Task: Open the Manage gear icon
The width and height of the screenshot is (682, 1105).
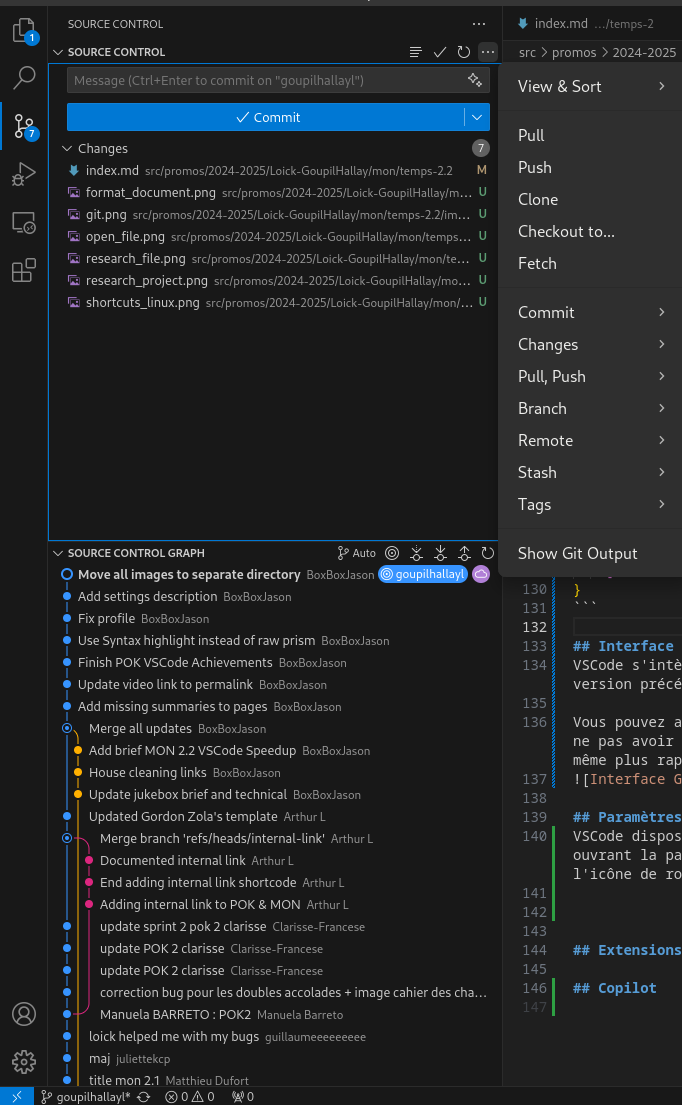Action: point(24,1061)
